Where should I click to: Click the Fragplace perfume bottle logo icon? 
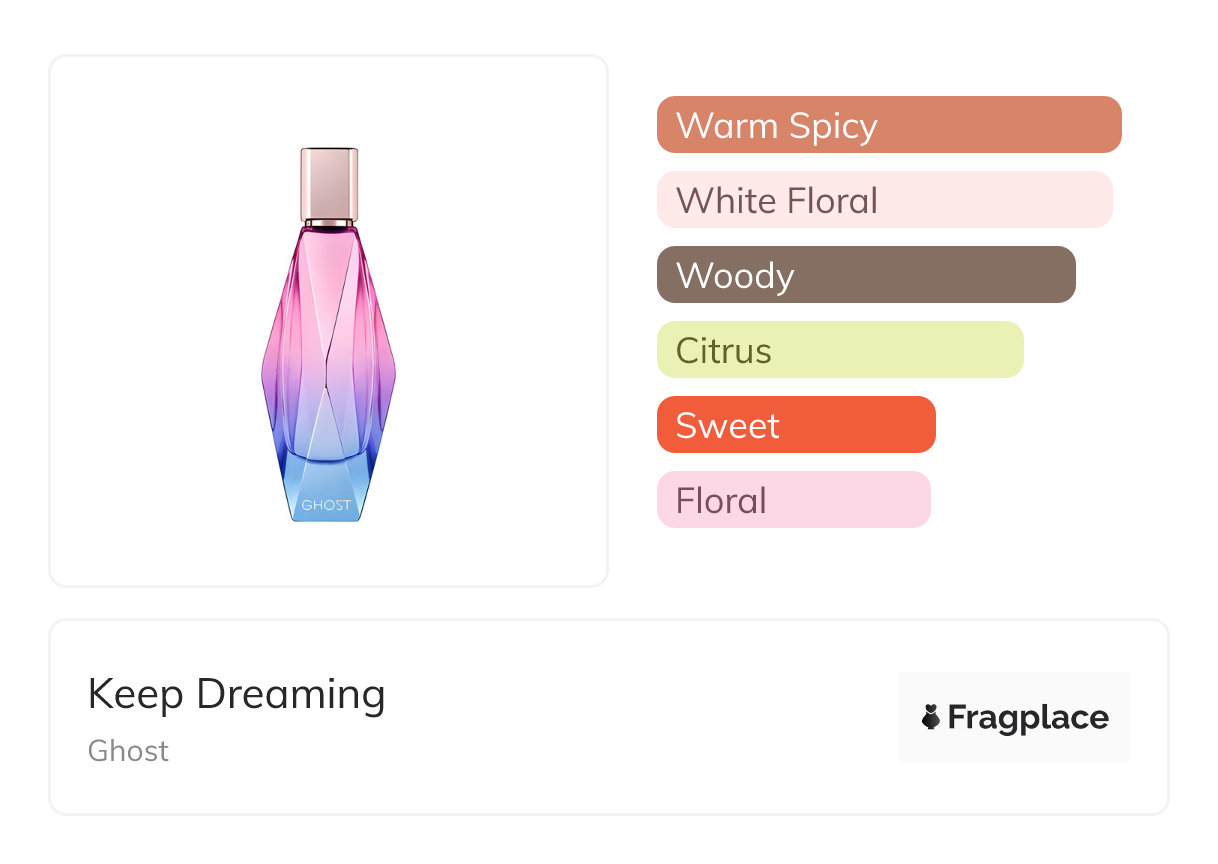pyautogui.click(x=931, y=717)
